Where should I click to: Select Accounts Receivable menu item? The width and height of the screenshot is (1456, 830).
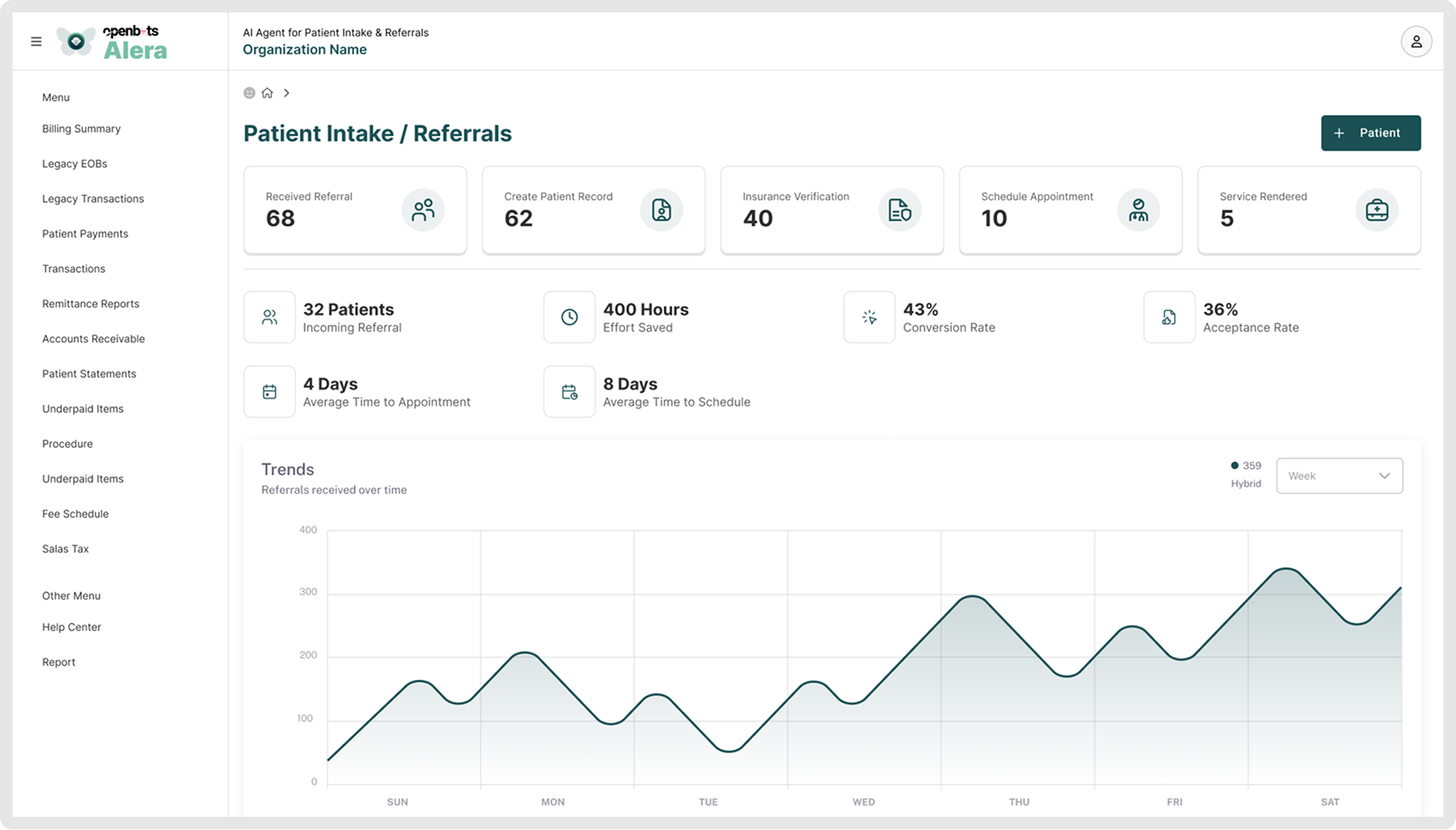[93, 339]
